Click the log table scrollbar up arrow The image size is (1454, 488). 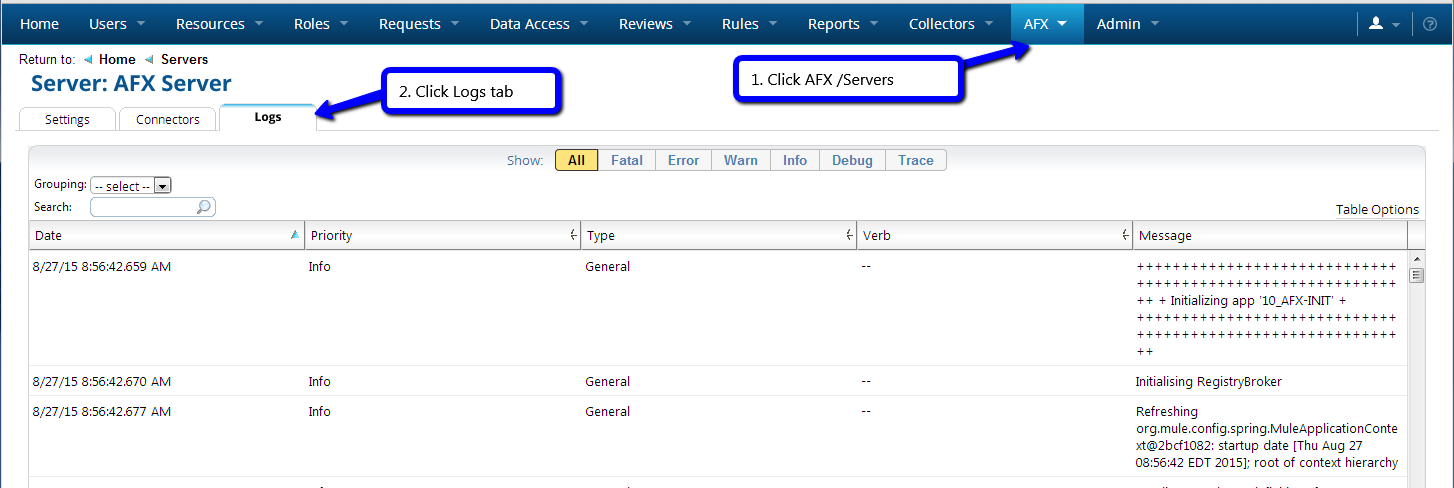1416,260
